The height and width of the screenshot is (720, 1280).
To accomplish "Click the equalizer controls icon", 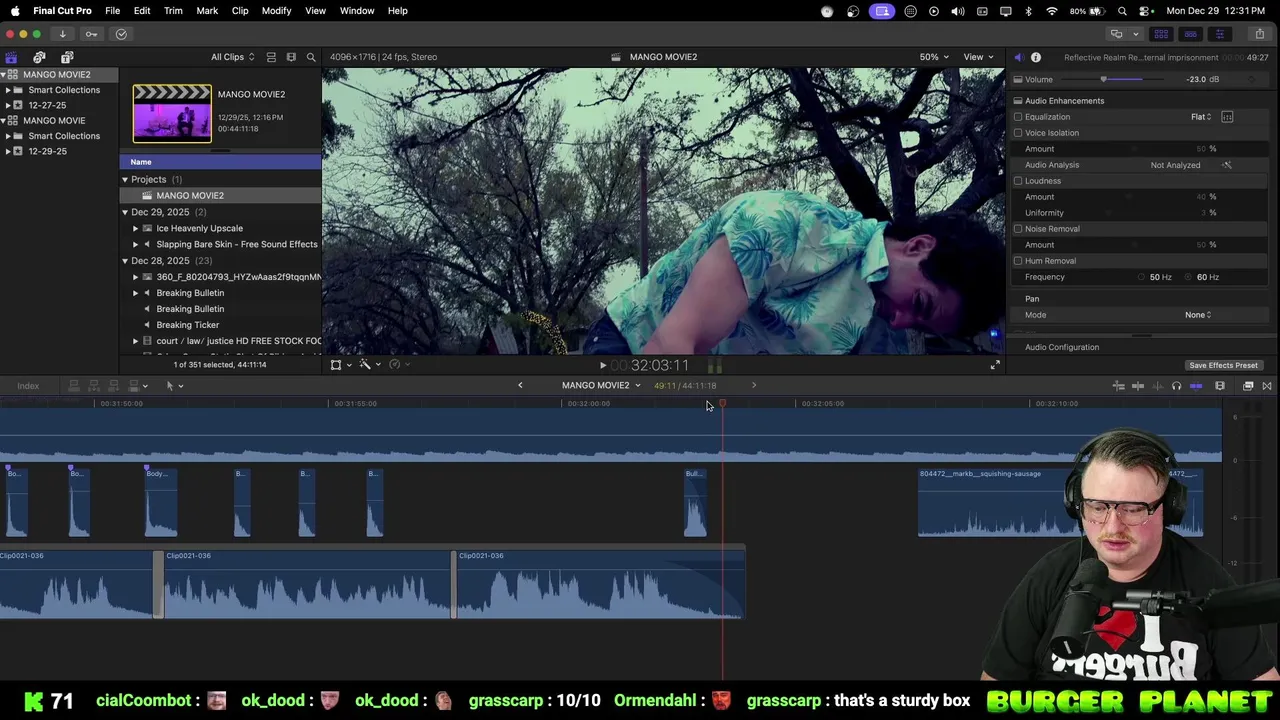I will [1227, 117].
